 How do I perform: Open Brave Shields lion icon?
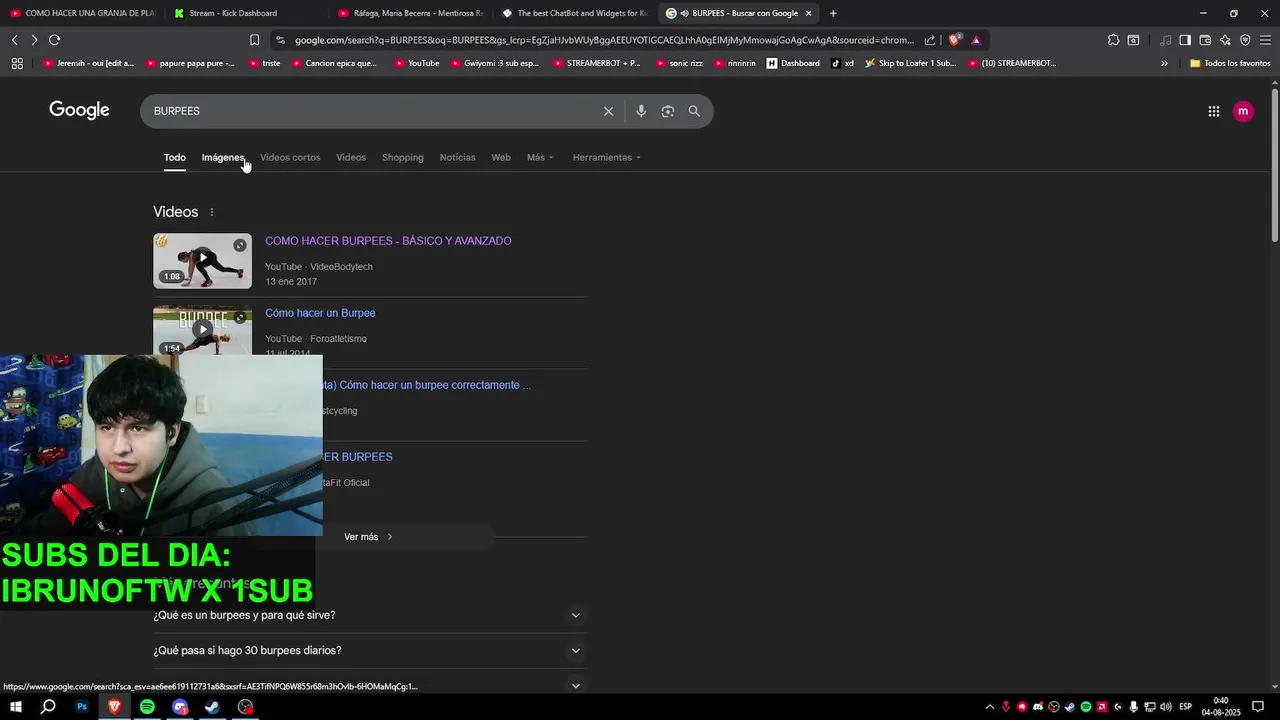point(955,40)
